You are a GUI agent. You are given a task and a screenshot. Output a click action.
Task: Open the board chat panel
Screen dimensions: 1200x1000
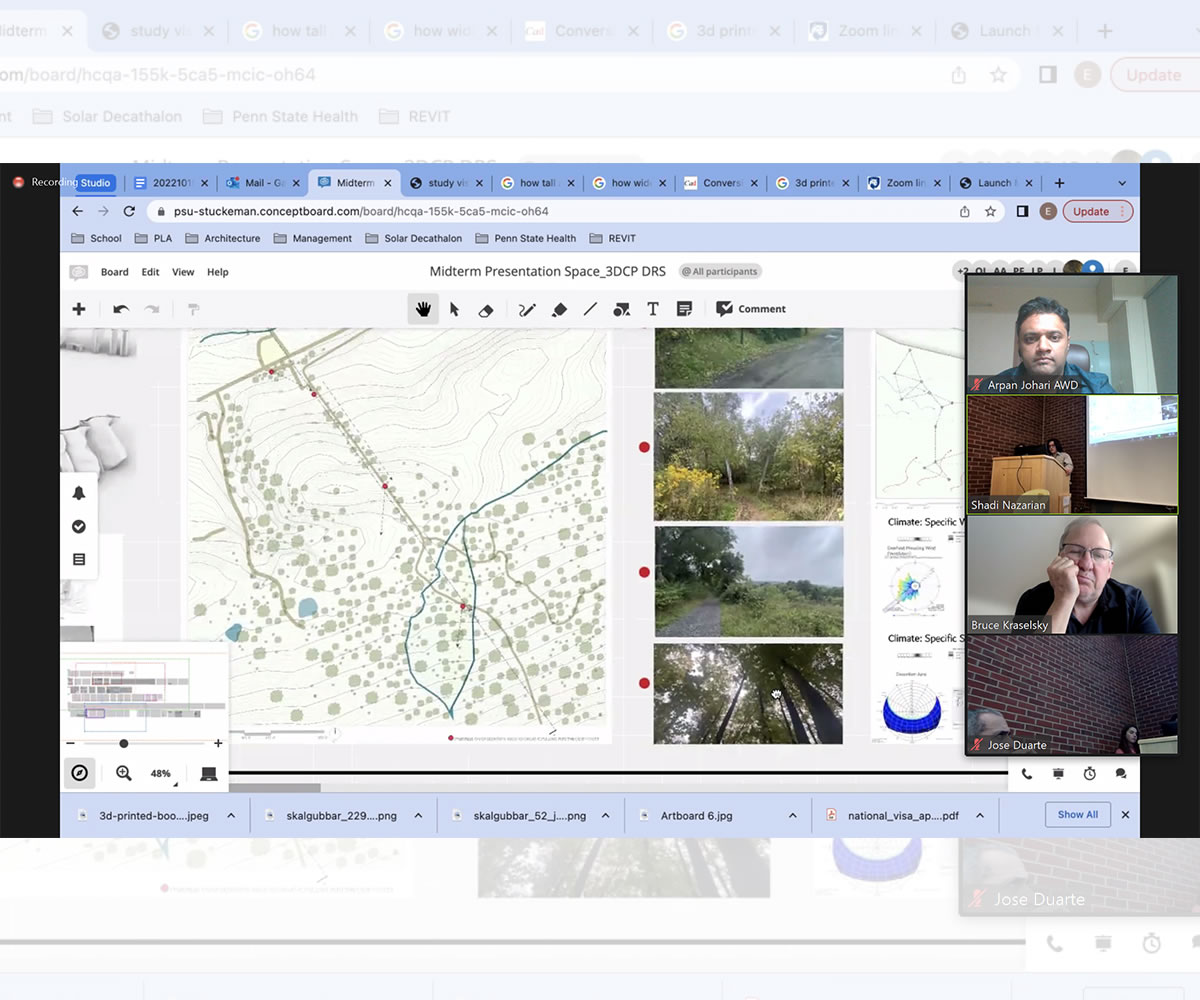point(1121,774)
